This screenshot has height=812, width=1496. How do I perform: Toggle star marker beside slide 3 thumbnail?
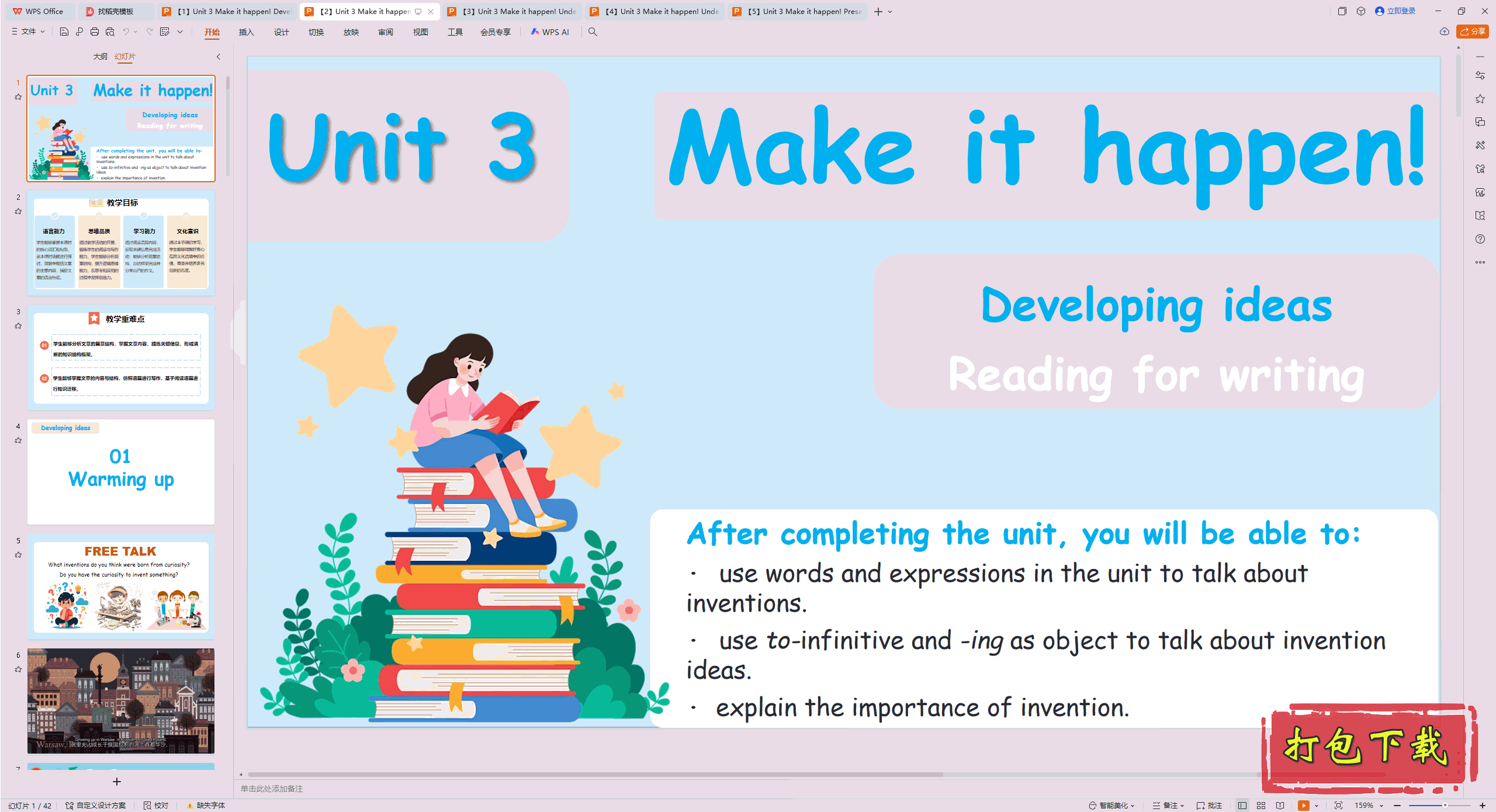(18, 326)
